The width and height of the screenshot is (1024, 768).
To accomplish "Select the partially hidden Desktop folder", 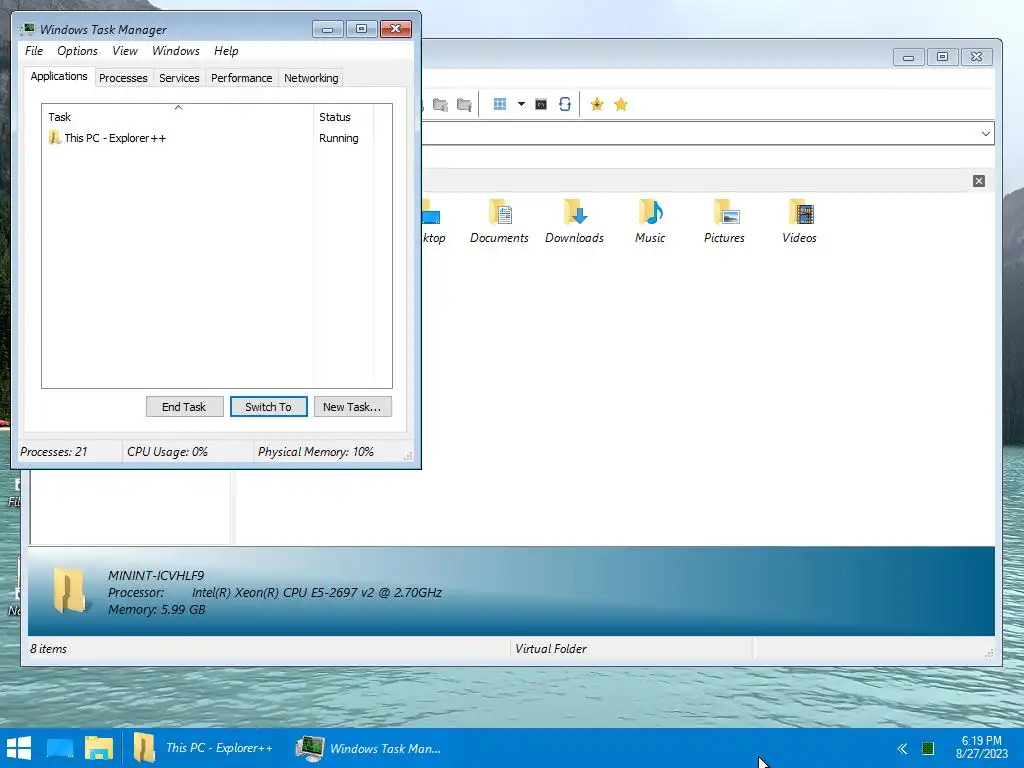I will coord(432,221).
